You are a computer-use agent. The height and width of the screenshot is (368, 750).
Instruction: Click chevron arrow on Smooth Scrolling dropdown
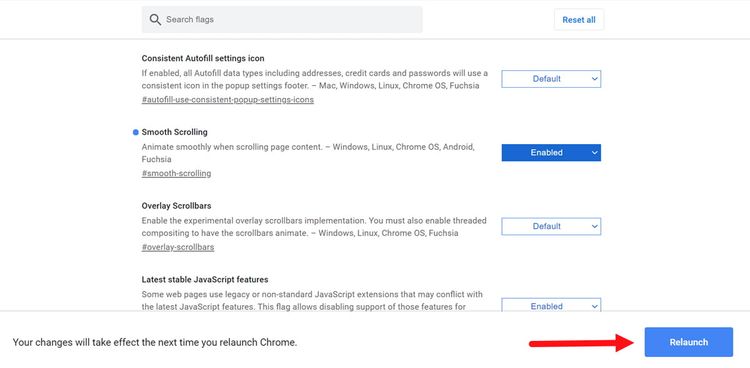tap(595, 153)
